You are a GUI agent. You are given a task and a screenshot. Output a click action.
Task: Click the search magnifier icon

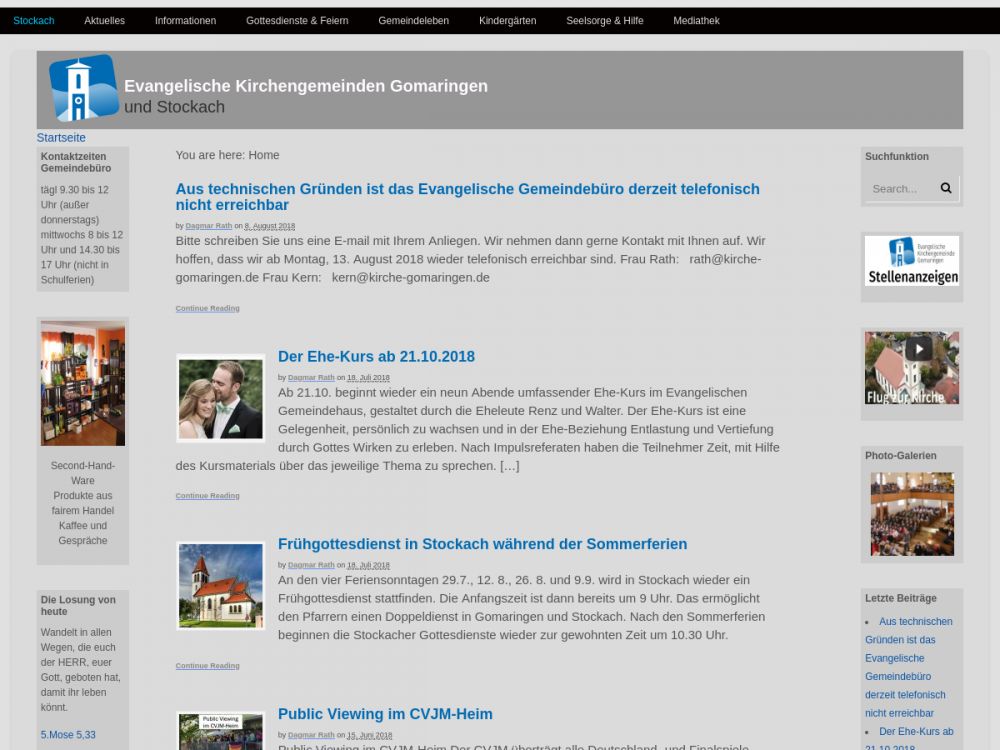pos(946,188)
